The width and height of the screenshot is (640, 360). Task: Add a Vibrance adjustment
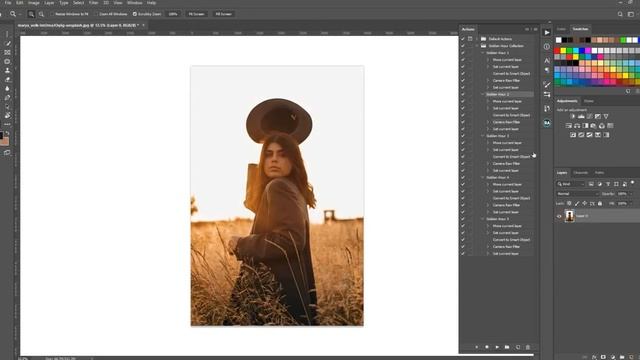[x=606, y=116]
